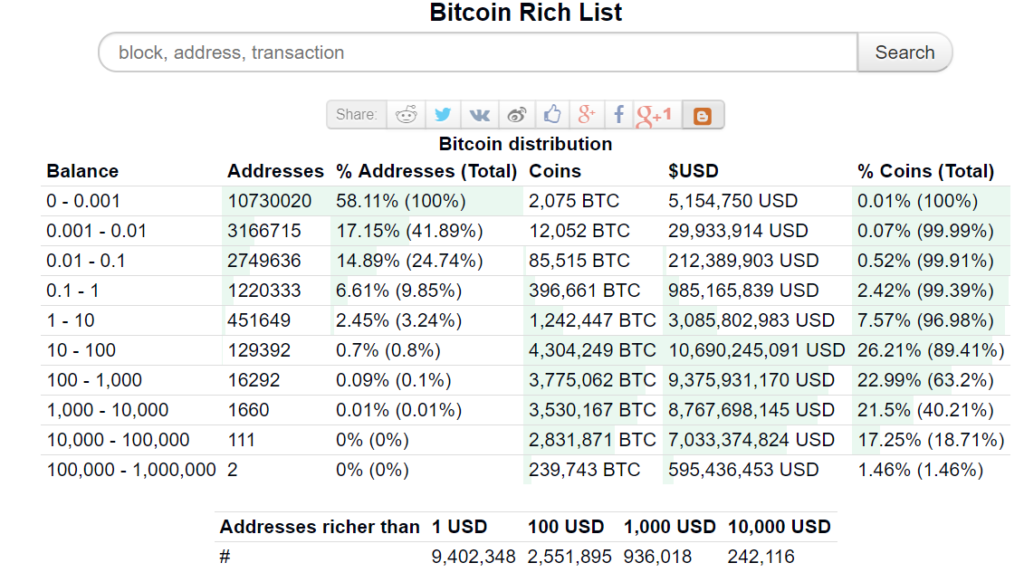Viewport: 1024px width, 582px height.
Task: Click the 17.25% (18.71%) cell
Action: coord(931,440)
